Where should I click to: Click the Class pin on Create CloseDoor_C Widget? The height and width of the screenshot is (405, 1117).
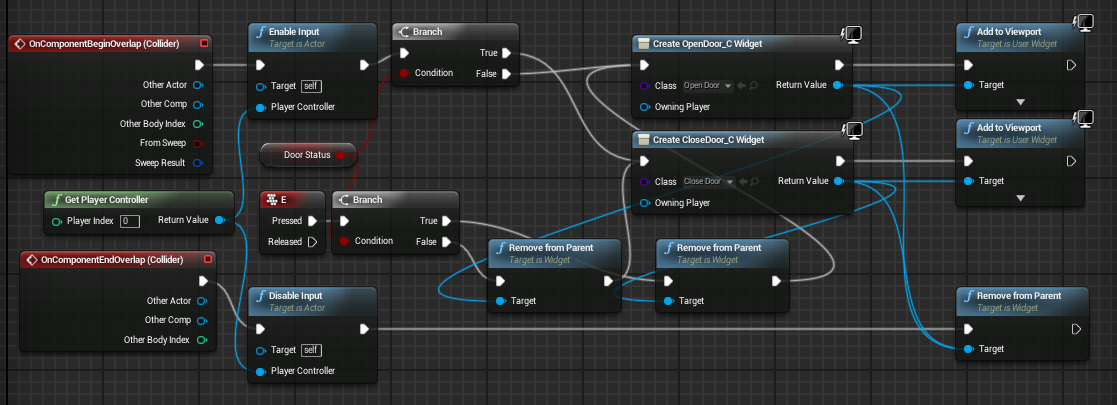point(644,182)
